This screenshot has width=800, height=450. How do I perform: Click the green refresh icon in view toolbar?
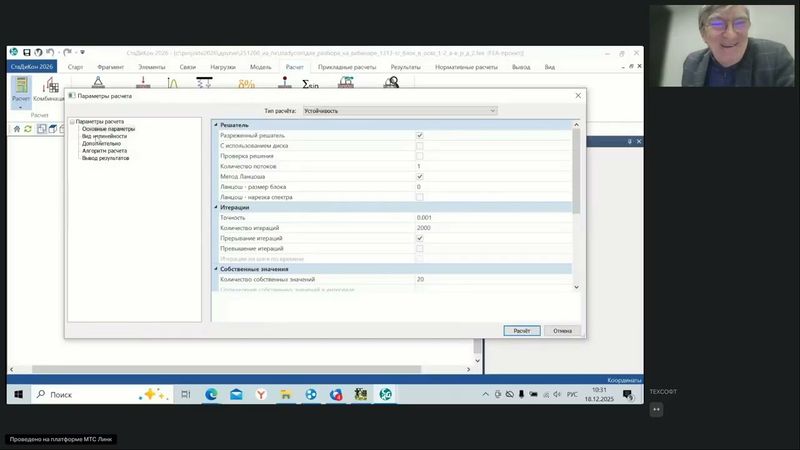[x=28, y=129]
